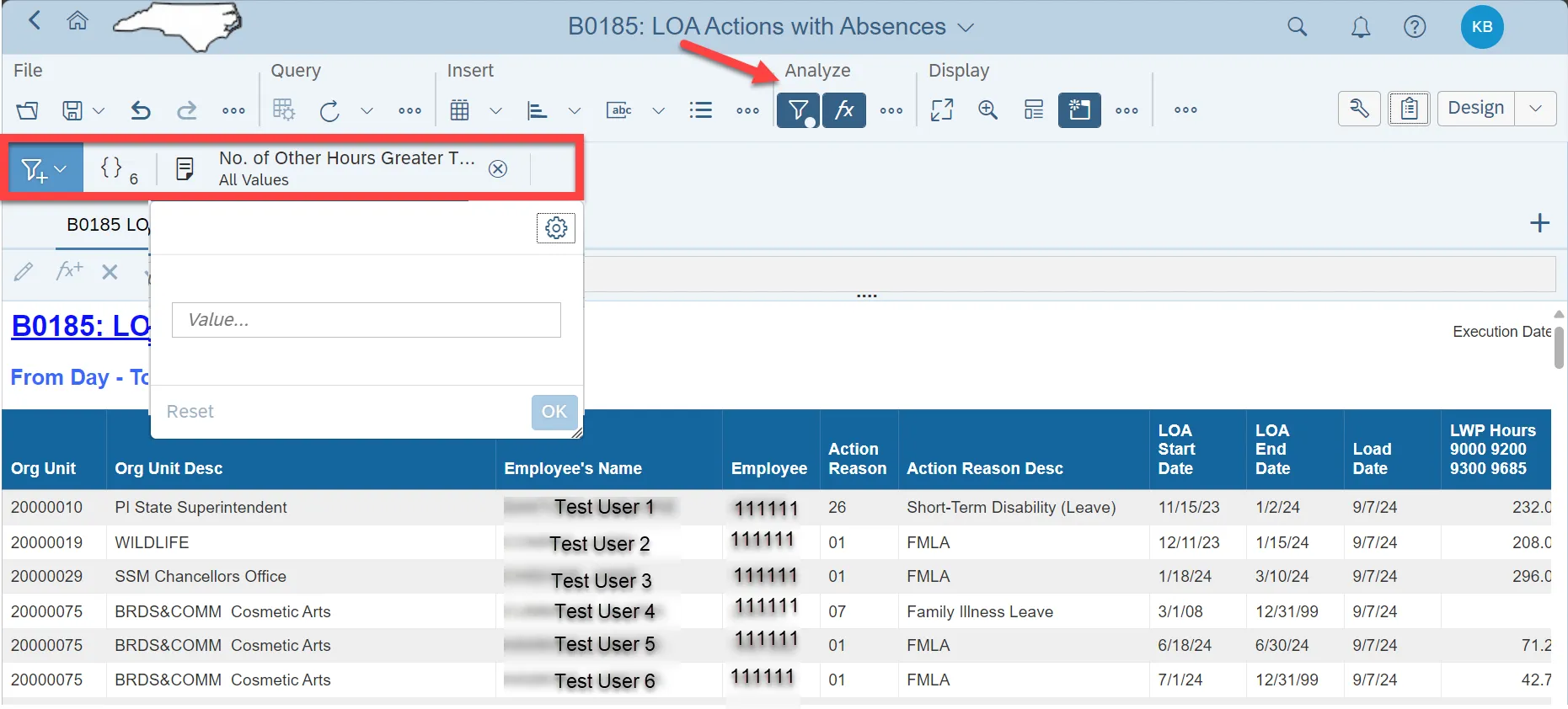This screenshot has width=1568, height=709.
Task: Click the Value input field
Action: [x=366, y=320]
